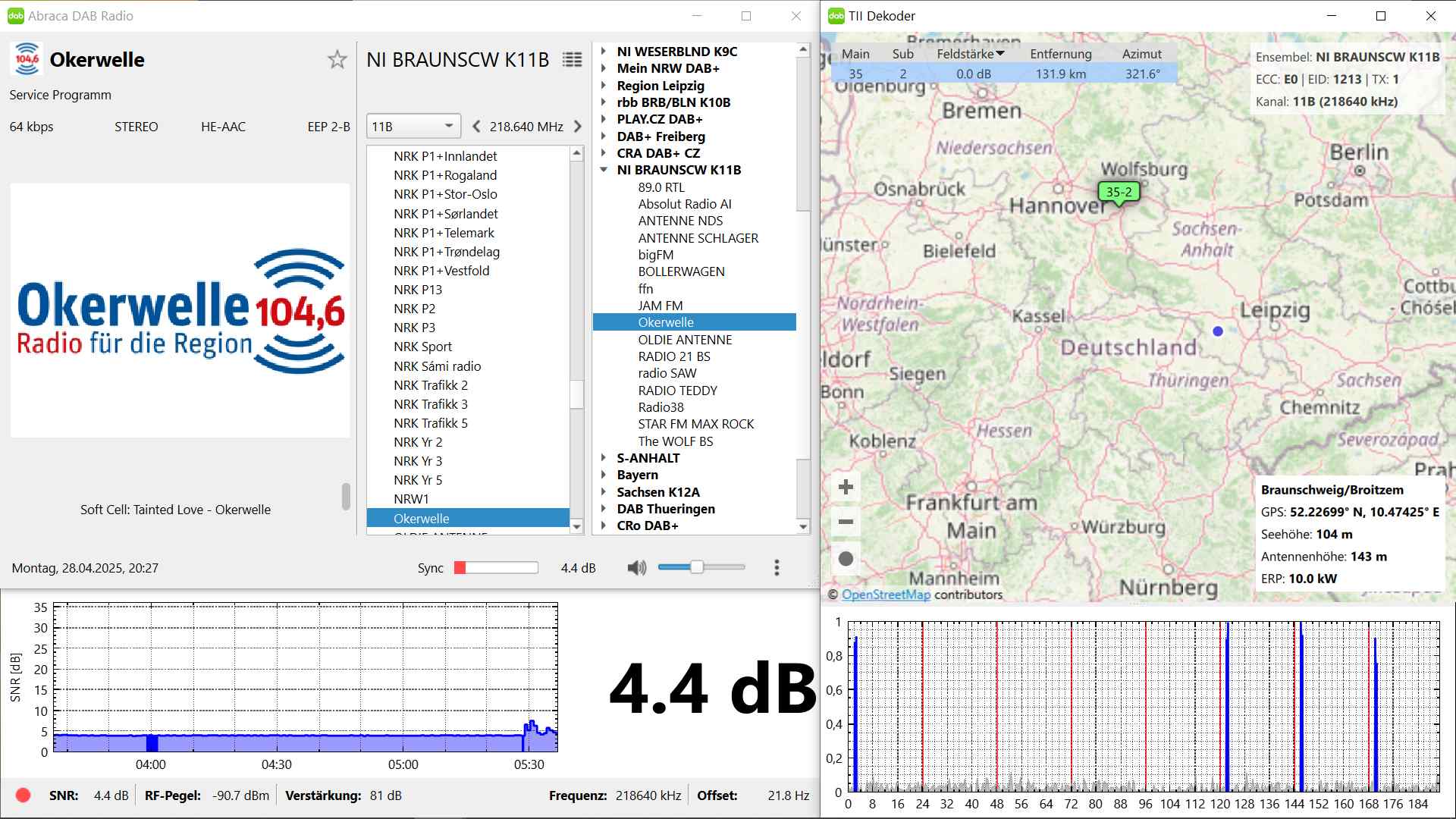Open the OpenStreetMap link
Screen dimensions: 1456x819
pyautogui.click(x=886, y=595)
